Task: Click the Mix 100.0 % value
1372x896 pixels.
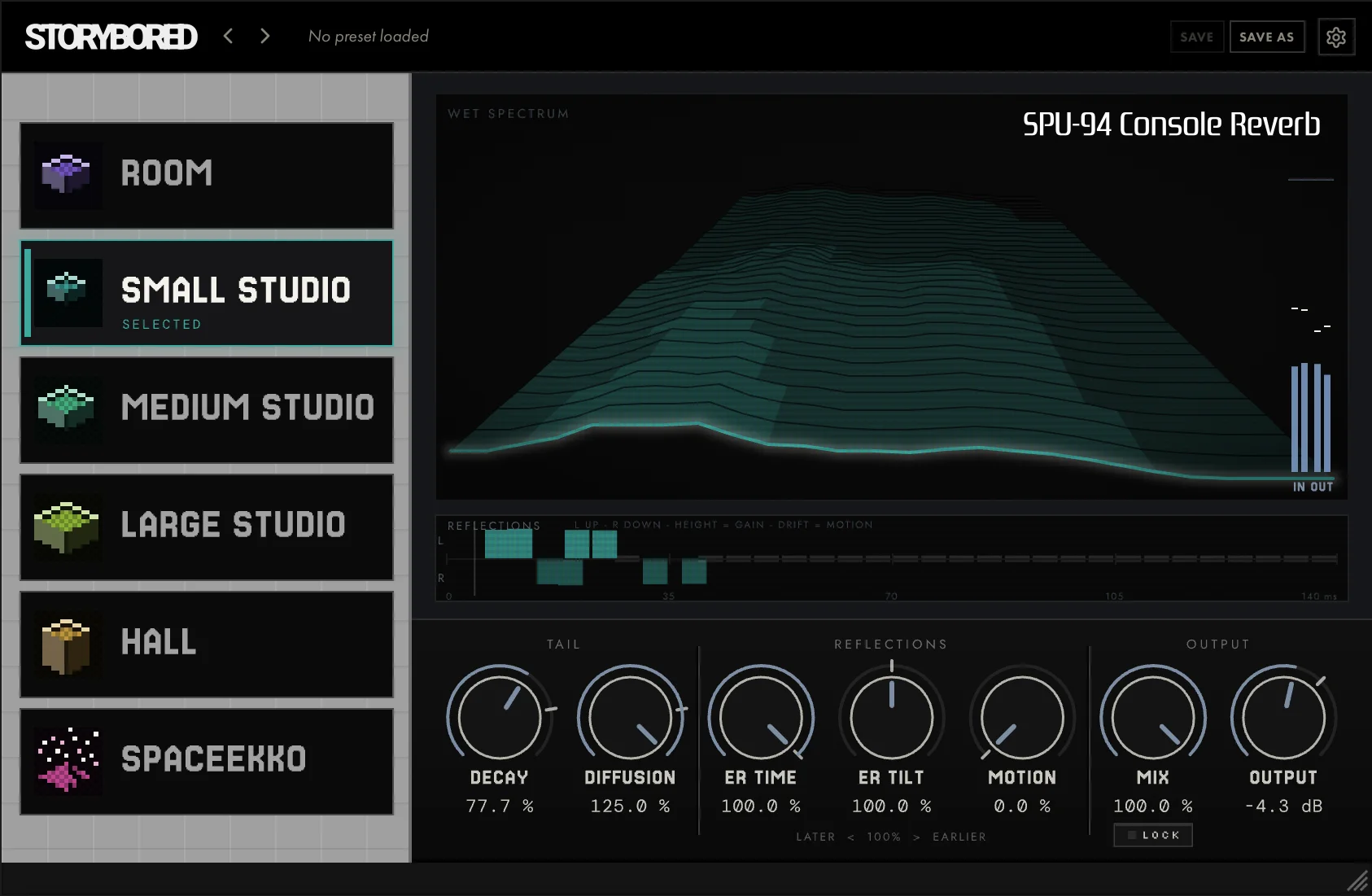Action: [x=1153, y=806]
